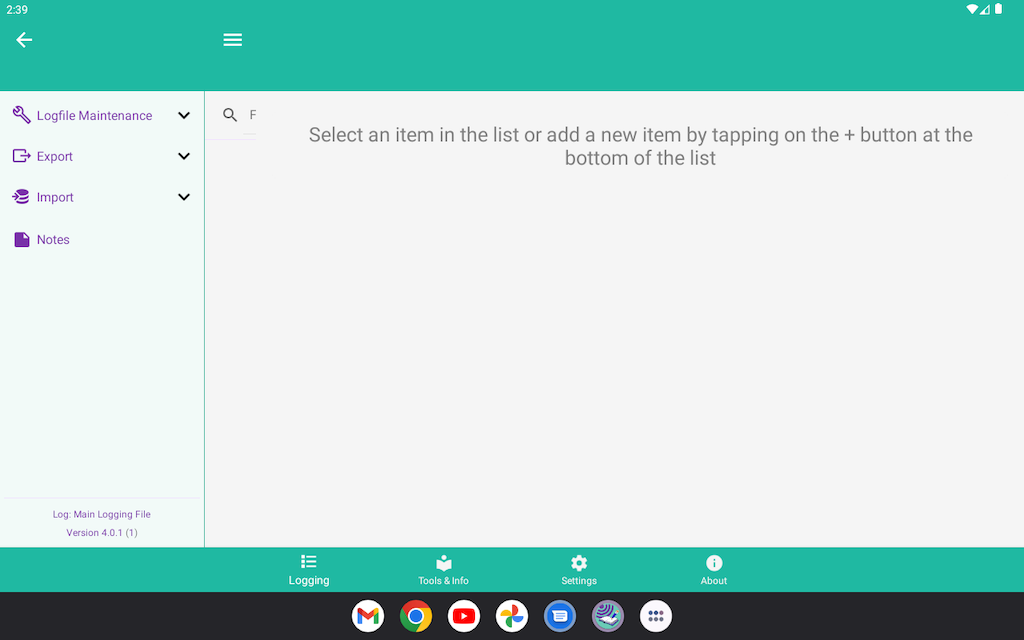Click the search magnifier icon
The image size is (1024, 640).
230,115
